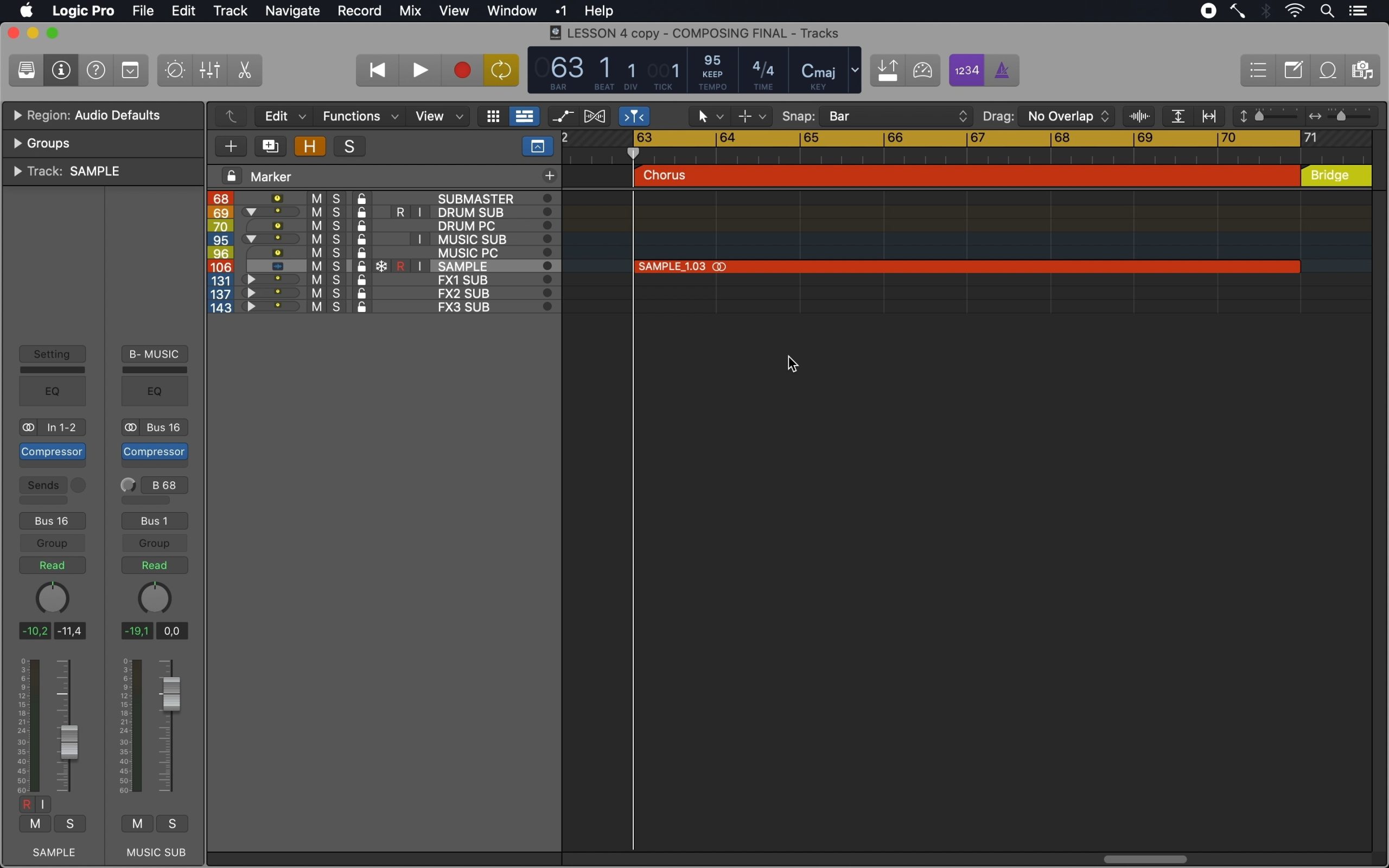This screenshot has height=868, width=1389.
Task: Open the Functions menu in tracks area
Action: [x=359, y=117]
